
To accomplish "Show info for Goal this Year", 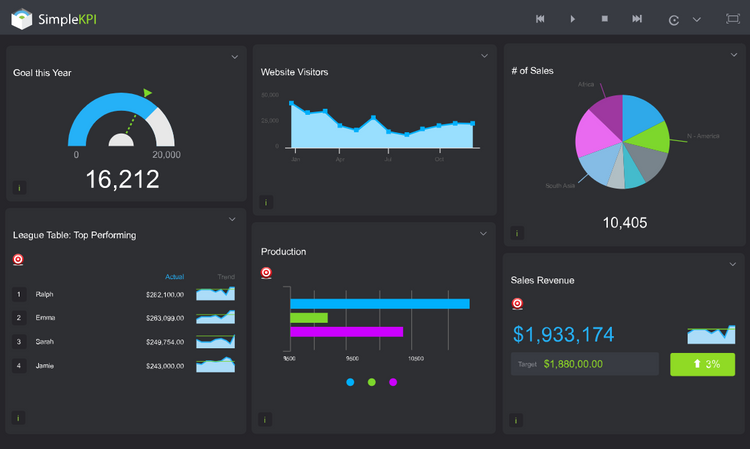I will coord(19,188).
